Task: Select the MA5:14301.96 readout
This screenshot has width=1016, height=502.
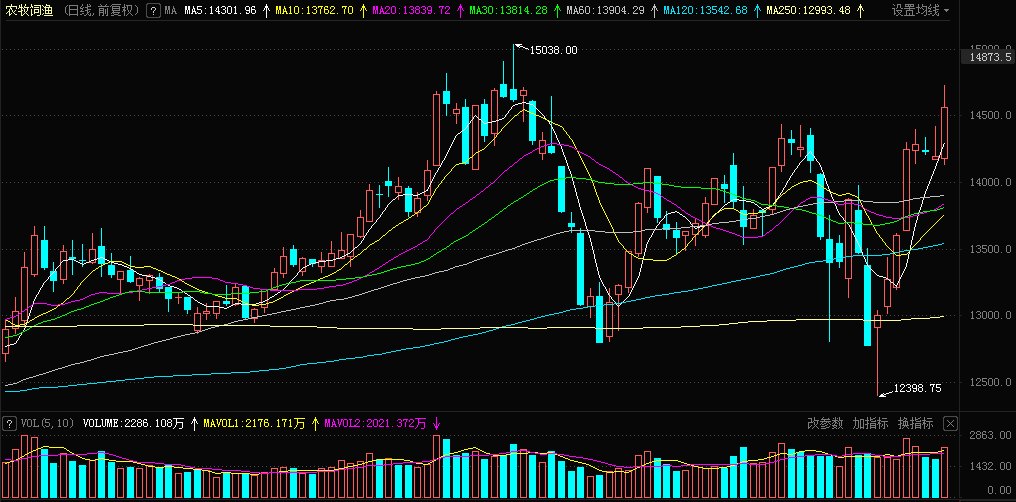Action: coord(220,10)
